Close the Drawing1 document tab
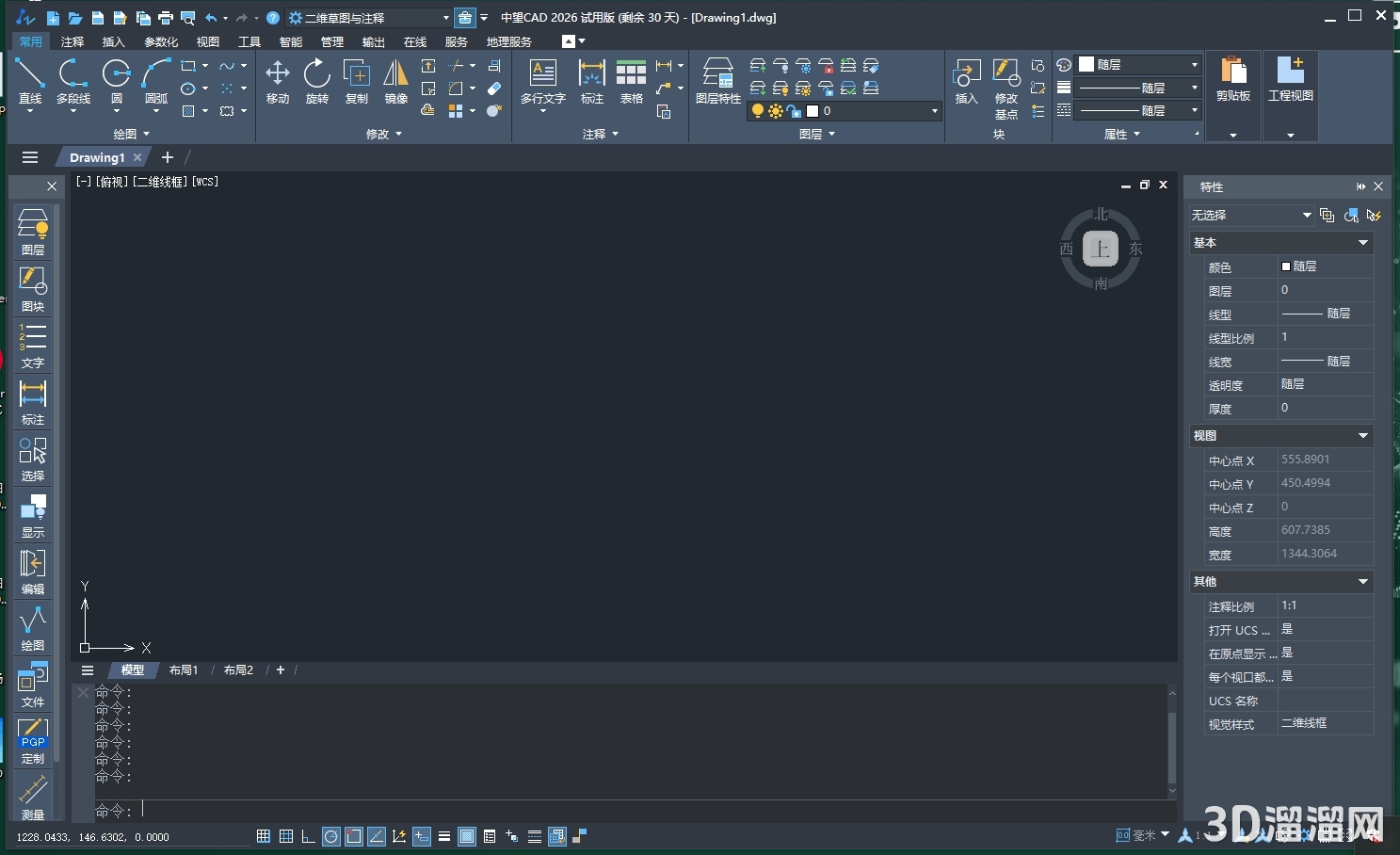Image resolution: width=1400 pixels, height=855 pixels. [137, 157]
